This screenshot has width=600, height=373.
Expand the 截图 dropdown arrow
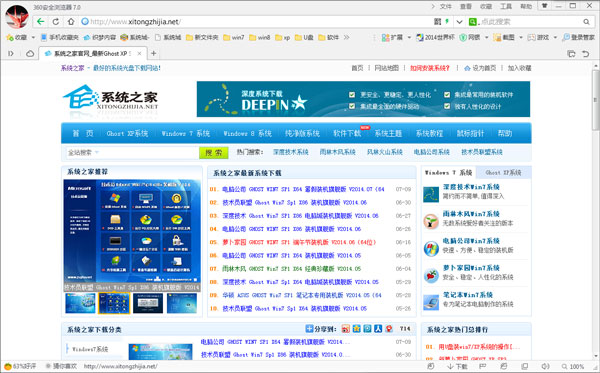(x=521, y=37)
